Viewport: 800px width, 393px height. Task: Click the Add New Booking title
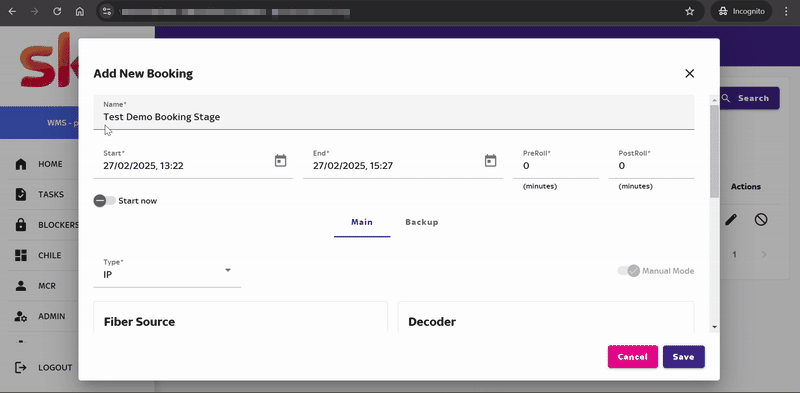(143, 73)
